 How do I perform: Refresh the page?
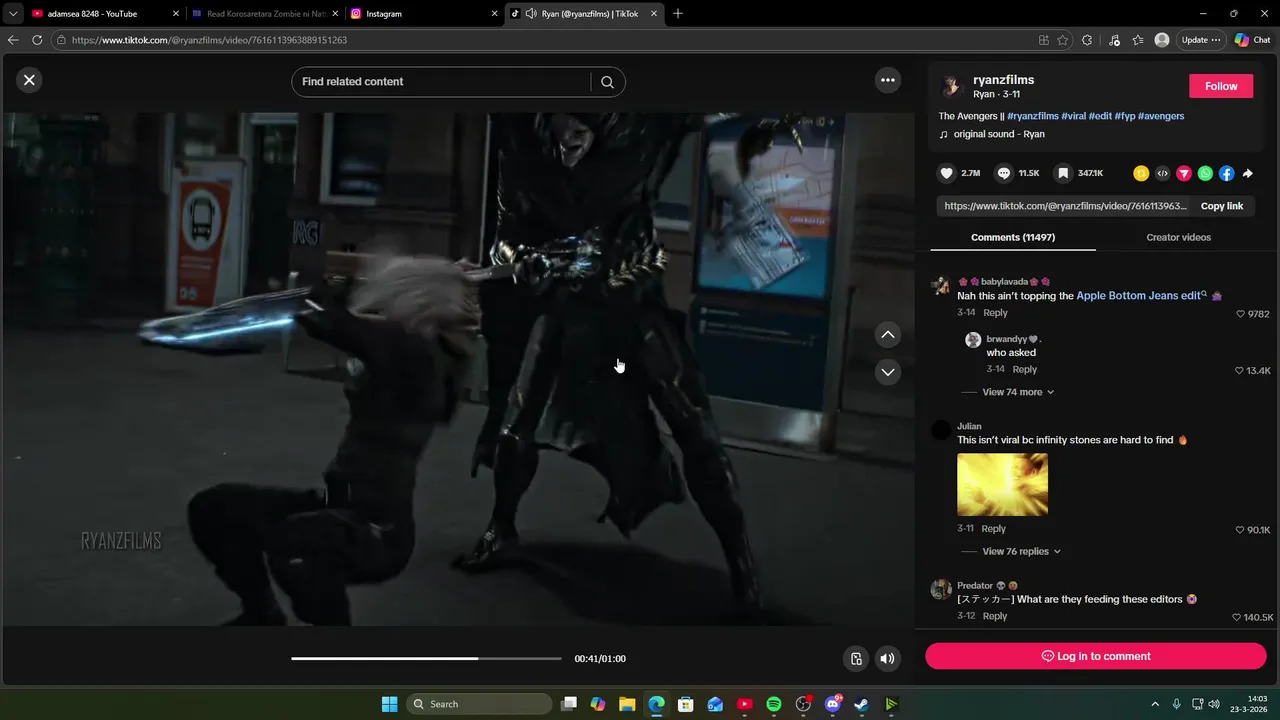37,40
